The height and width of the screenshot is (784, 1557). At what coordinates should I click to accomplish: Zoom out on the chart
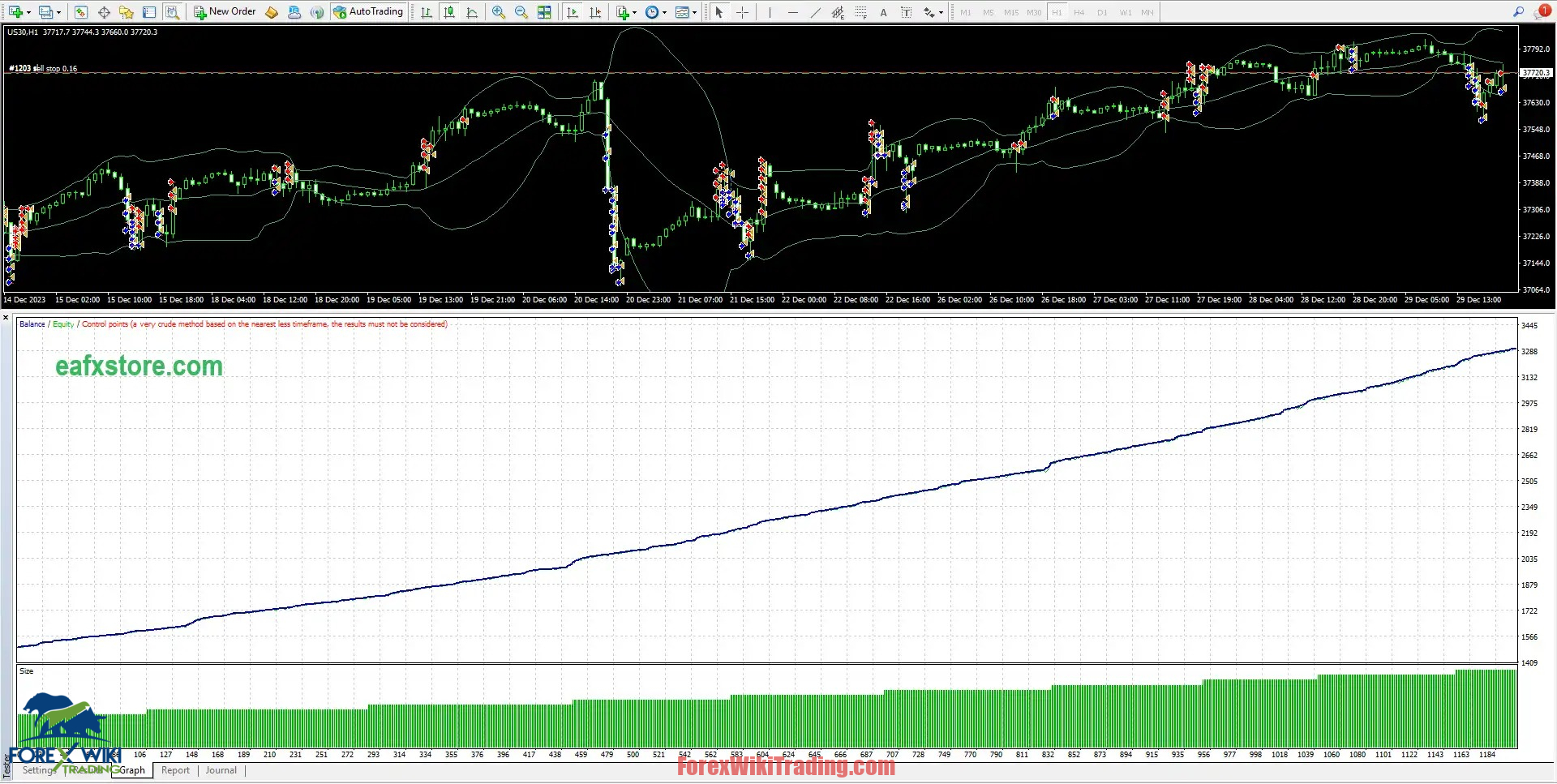(x=521, y=12)
